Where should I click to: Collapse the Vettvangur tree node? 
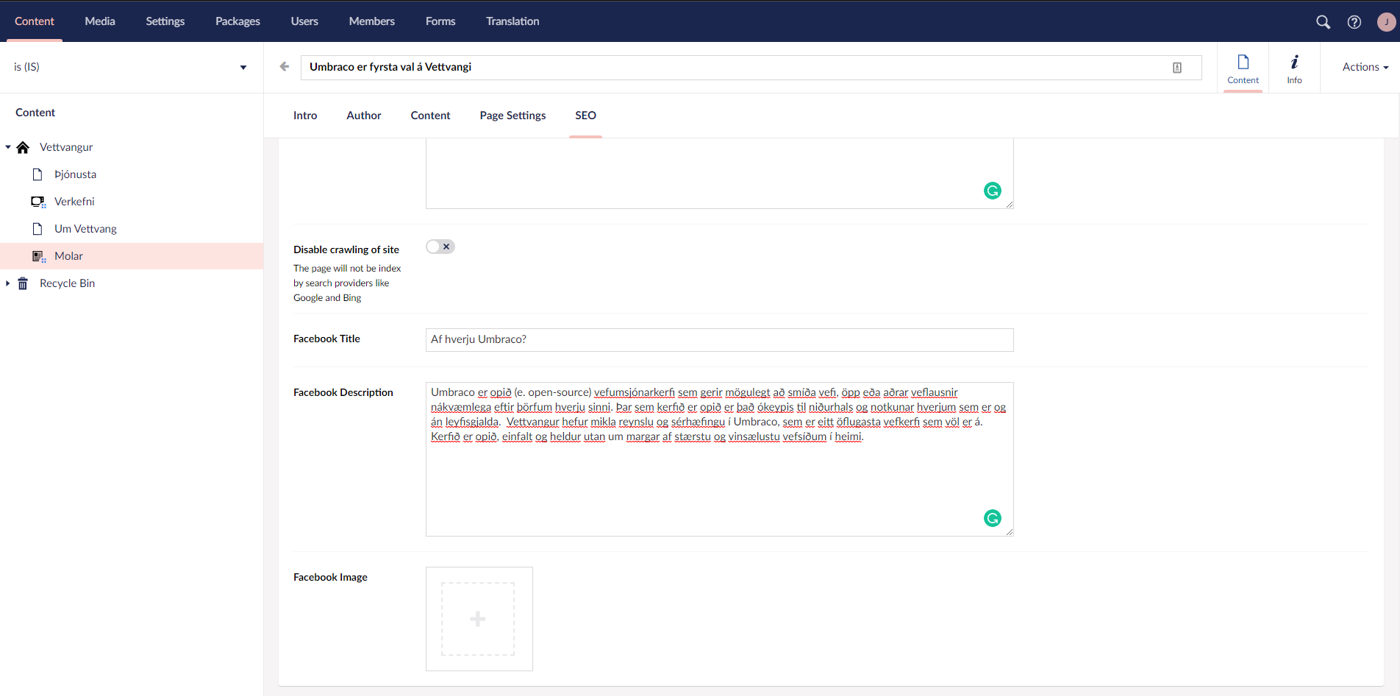[8, 147]
